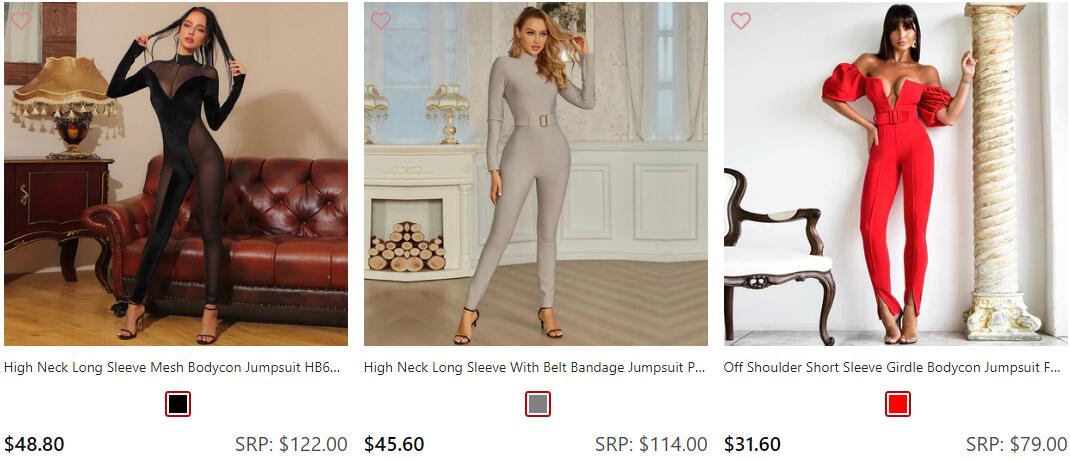Pick the red color swatch
This screenshot has width=1070, height=462.
898,404
